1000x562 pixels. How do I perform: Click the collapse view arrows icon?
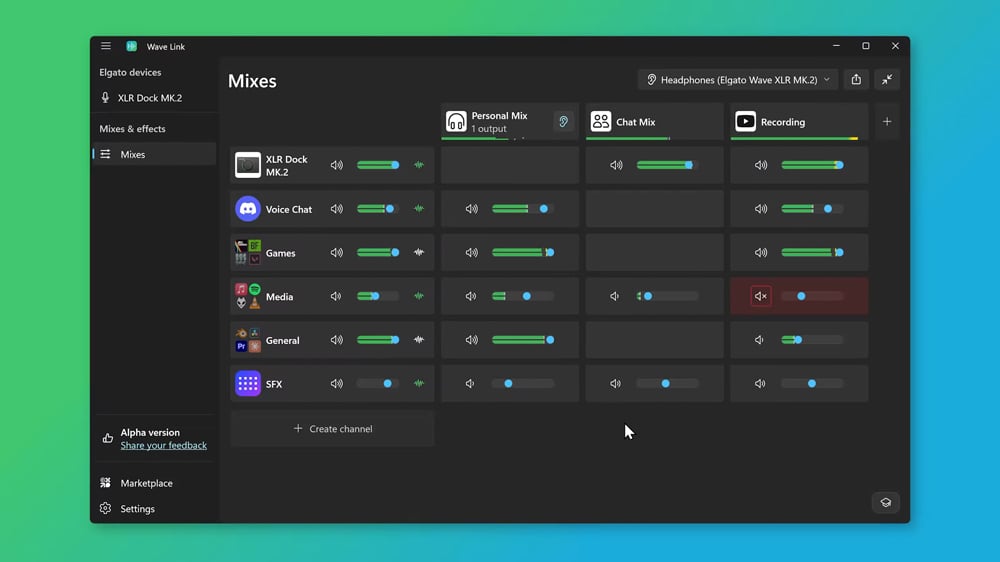pos(887,80)
